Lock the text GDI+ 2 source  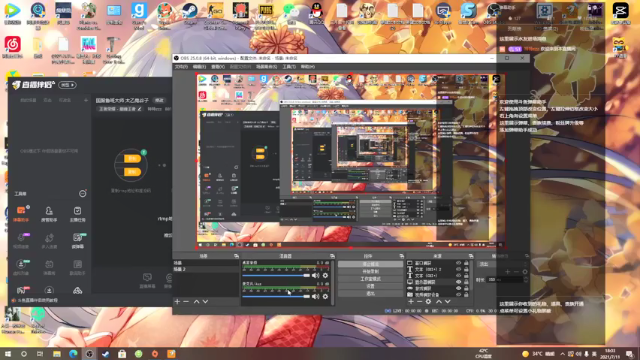pos(466,269)
